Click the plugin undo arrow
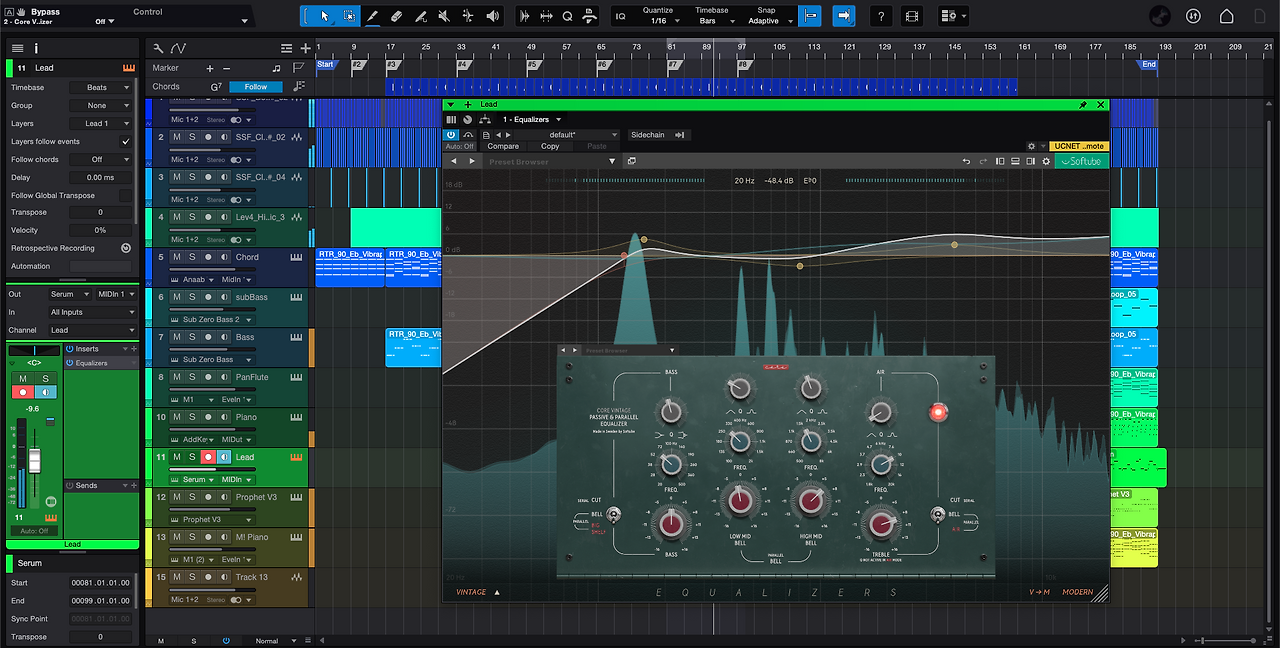This screenshot has height=648, width=1280. coord(966,161)
